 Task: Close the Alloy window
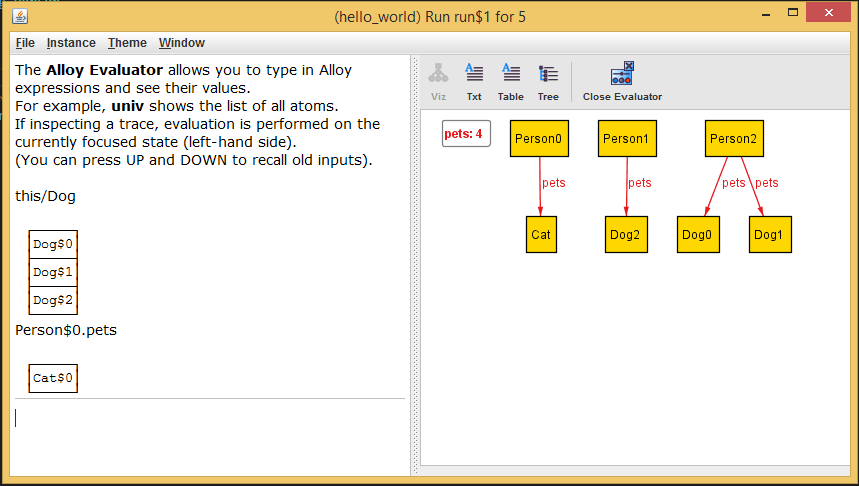(x=828, y=13)
